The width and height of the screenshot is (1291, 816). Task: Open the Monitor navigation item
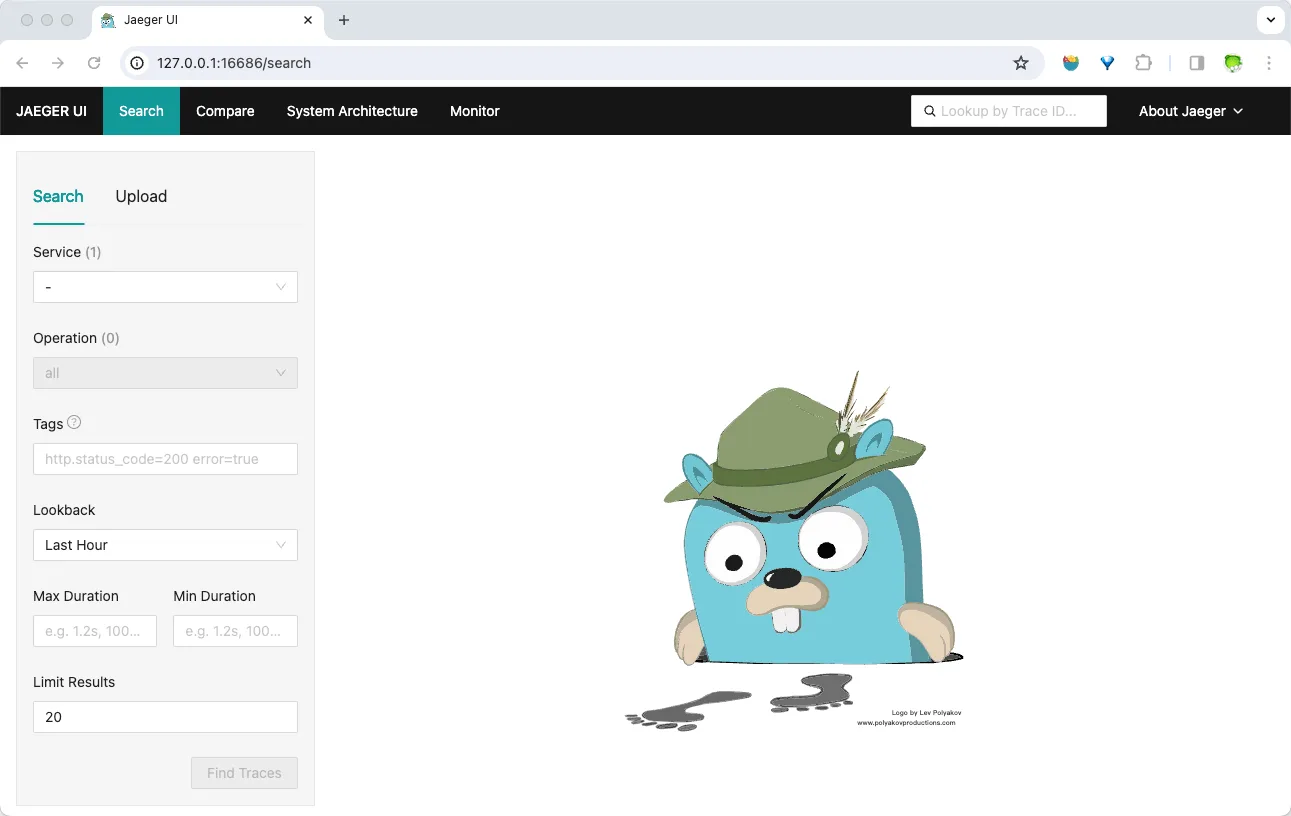coord(474,111)
